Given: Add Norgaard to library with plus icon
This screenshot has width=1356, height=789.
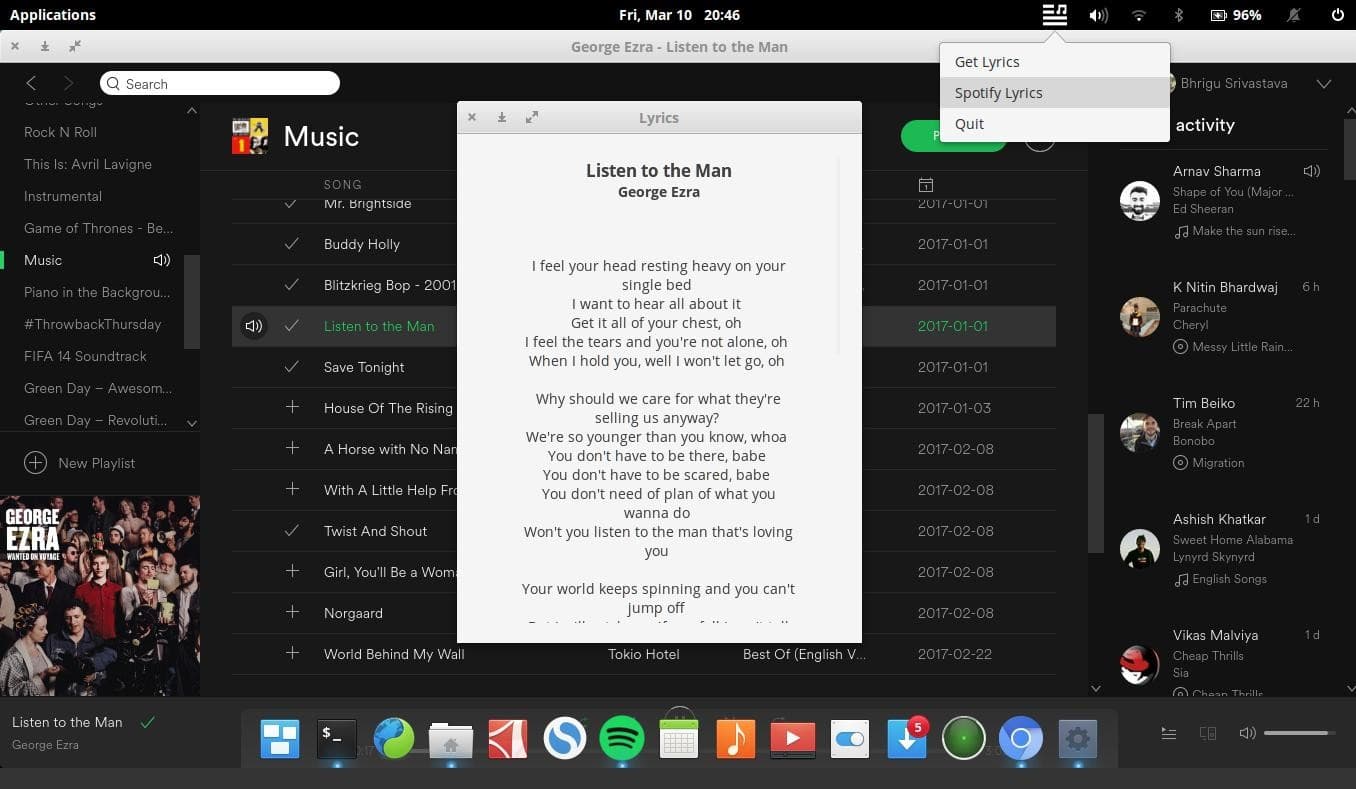Looking at the screenshot, I should click(292, 613).
